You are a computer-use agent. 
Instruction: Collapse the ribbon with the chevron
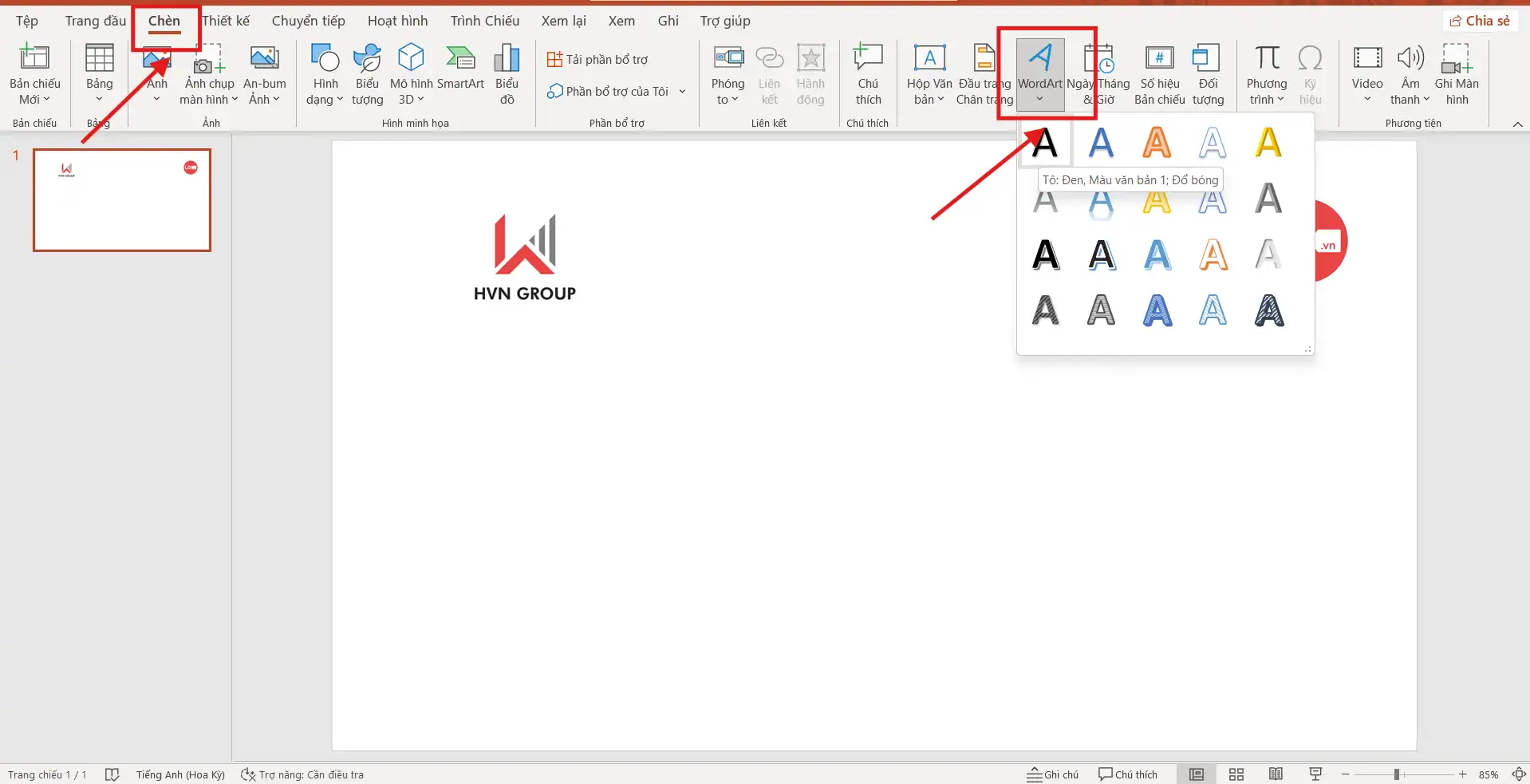(x=1516, y=124)
